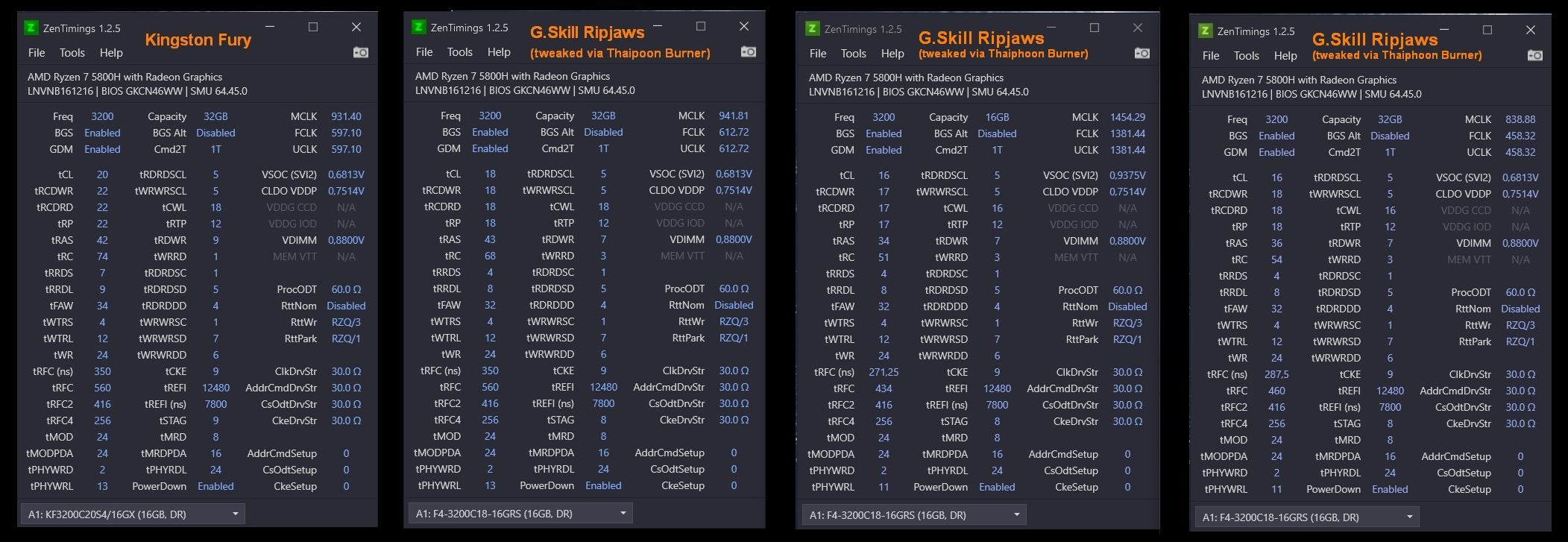Minimize the Kingston Fury ZenTimings window
The width and height of the screenshot is (1568, 542).
tap(271, 27)
